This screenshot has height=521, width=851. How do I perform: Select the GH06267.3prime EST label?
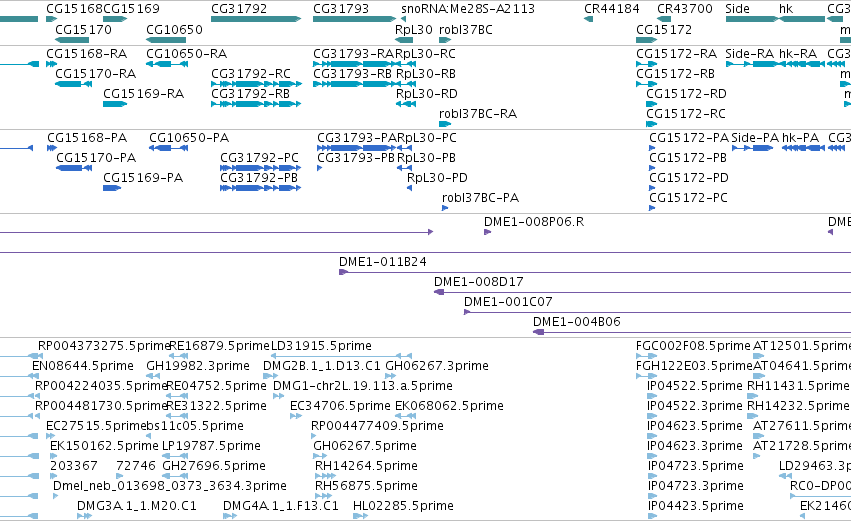pyautogui.click(x=437, y=366)
